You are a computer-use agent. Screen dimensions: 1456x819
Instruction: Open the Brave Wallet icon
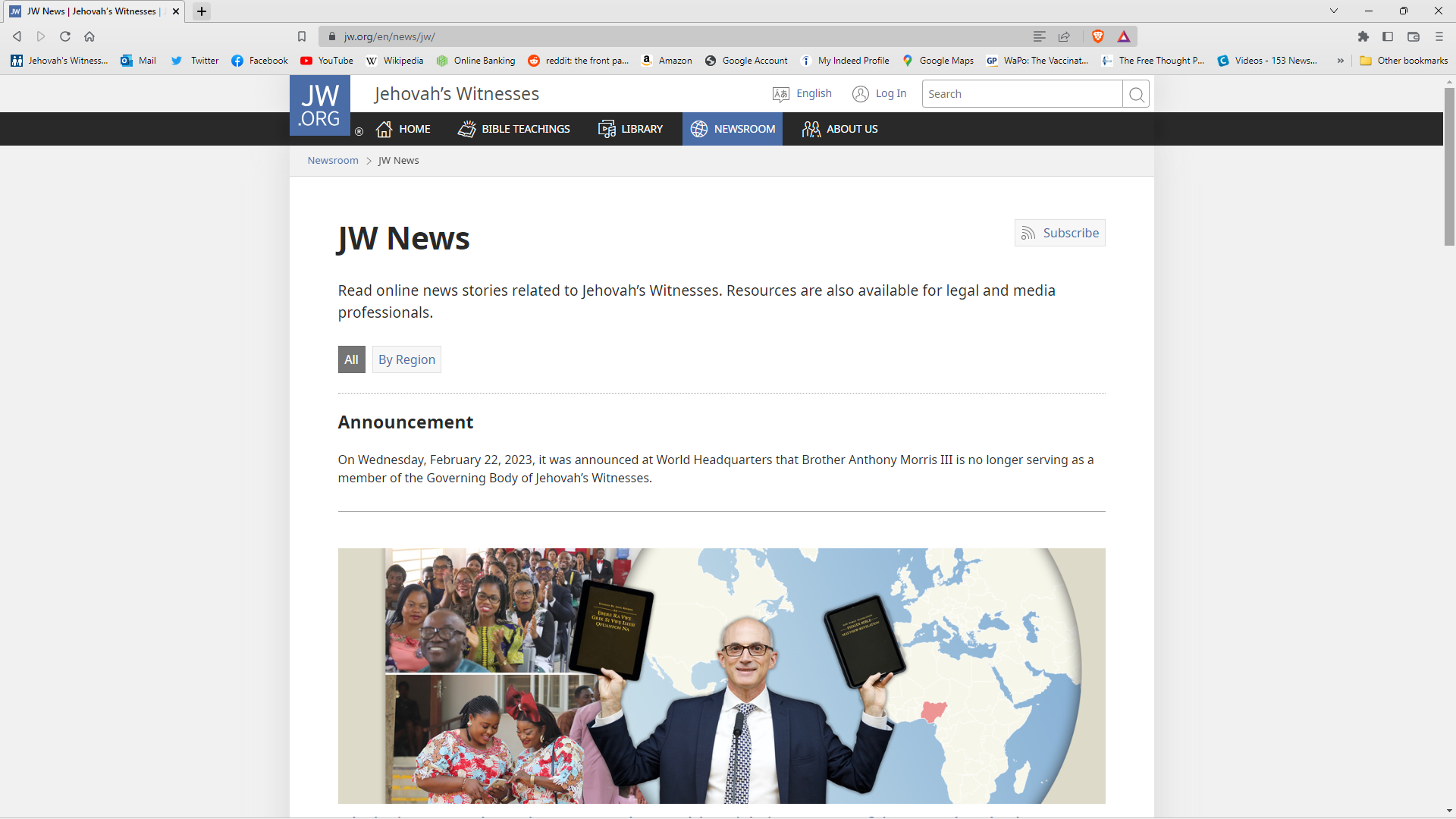(1414, 36)
